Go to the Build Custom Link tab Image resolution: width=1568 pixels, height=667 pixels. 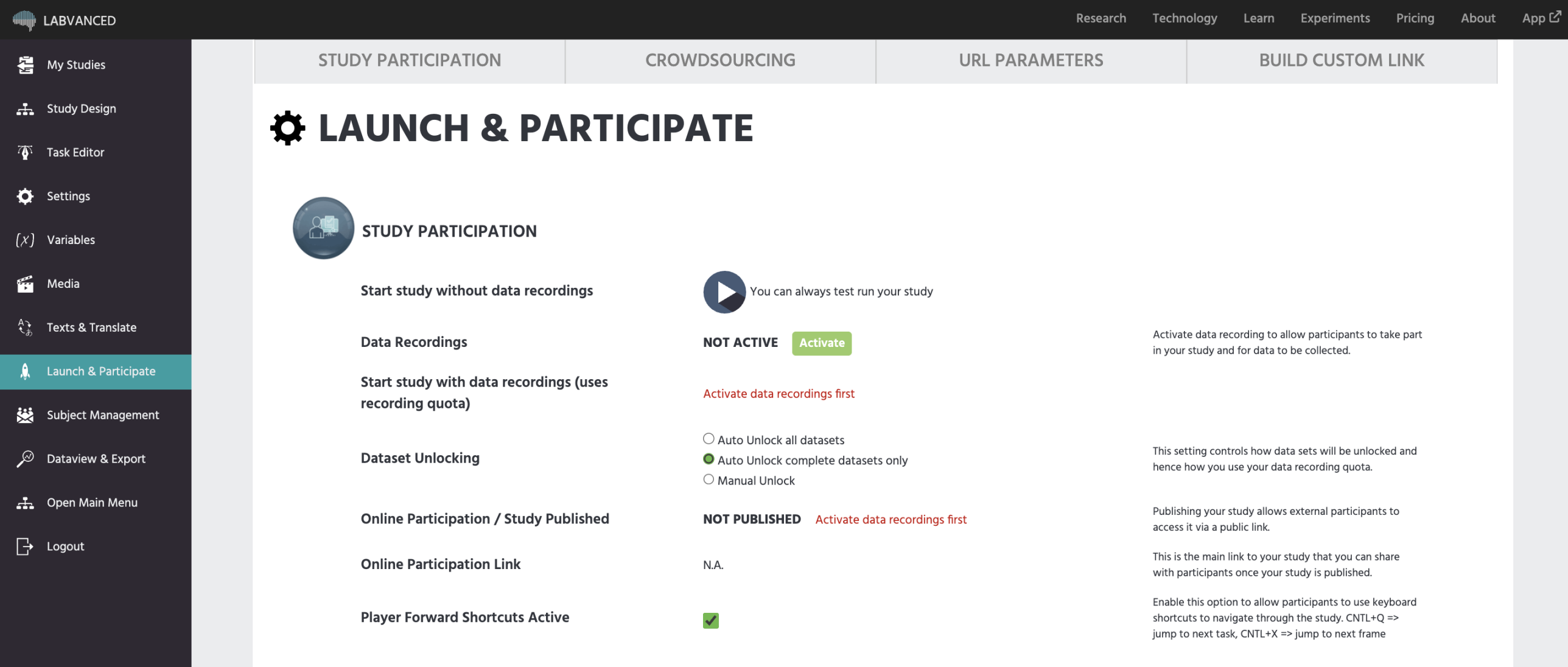point(1341,60)
